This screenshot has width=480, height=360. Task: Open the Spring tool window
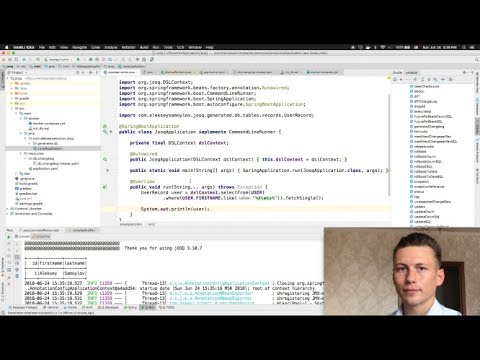pos(131,307)
